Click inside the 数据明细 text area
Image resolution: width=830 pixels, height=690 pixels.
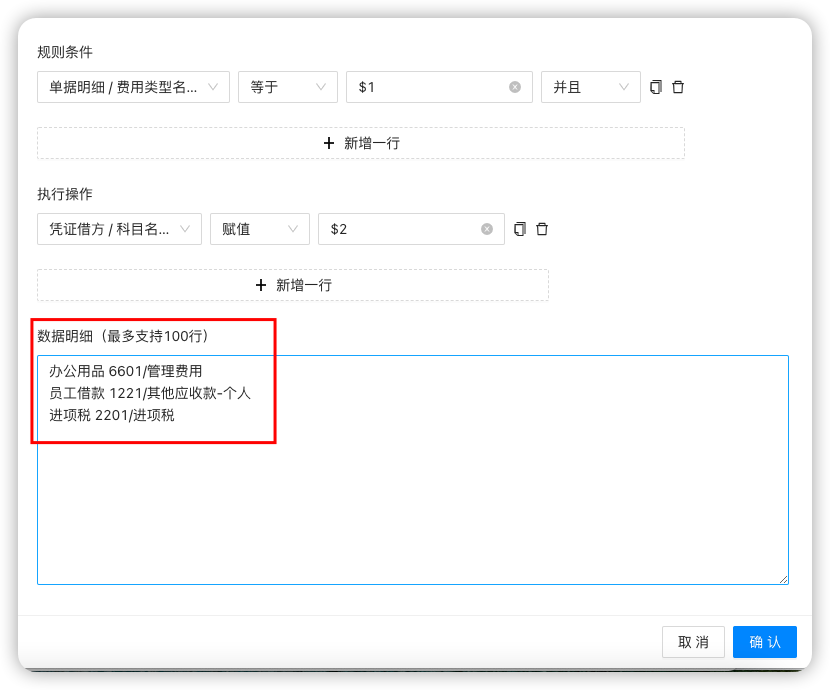(412, 500)
